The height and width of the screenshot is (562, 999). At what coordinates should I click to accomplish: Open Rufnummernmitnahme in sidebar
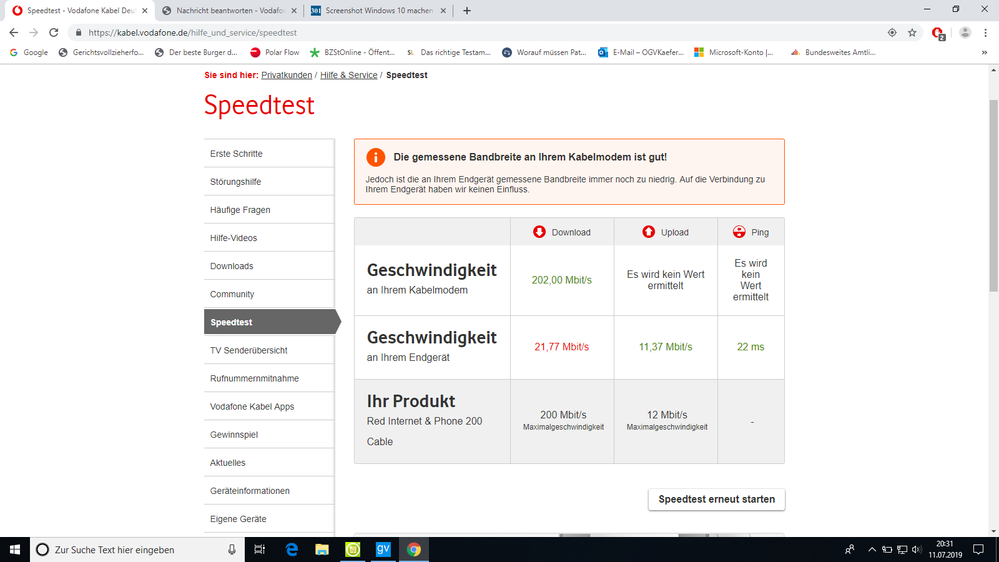269,378
